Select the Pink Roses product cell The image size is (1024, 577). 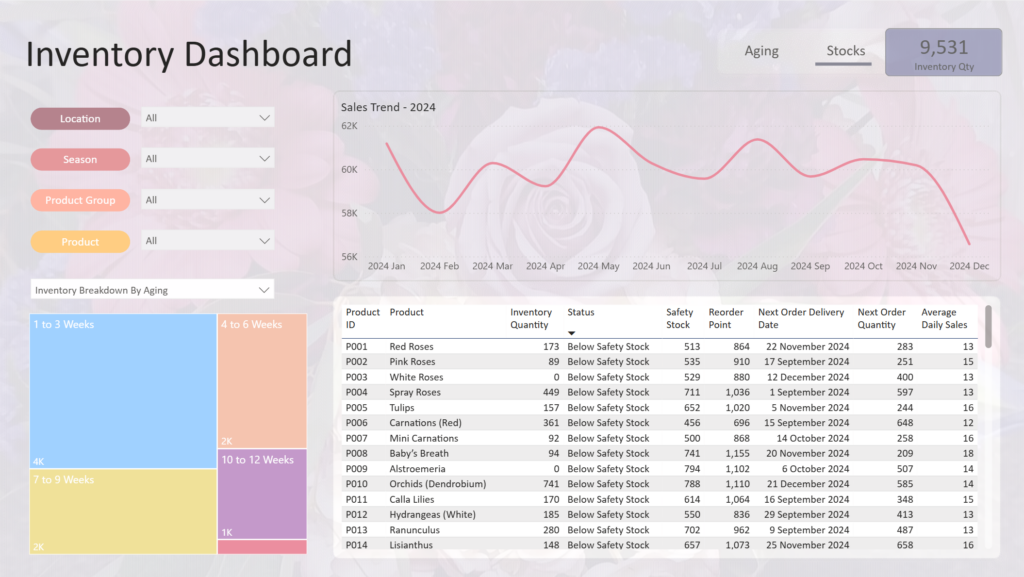[412, 362]
